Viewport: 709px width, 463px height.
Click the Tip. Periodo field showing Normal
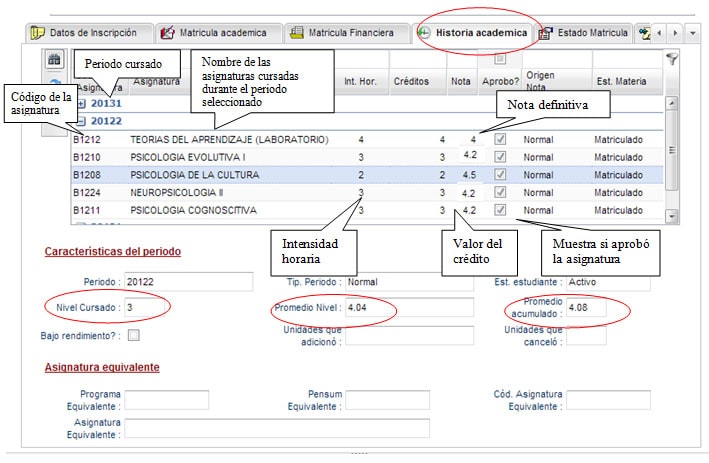pyautogui.click(x=410, y=282)
